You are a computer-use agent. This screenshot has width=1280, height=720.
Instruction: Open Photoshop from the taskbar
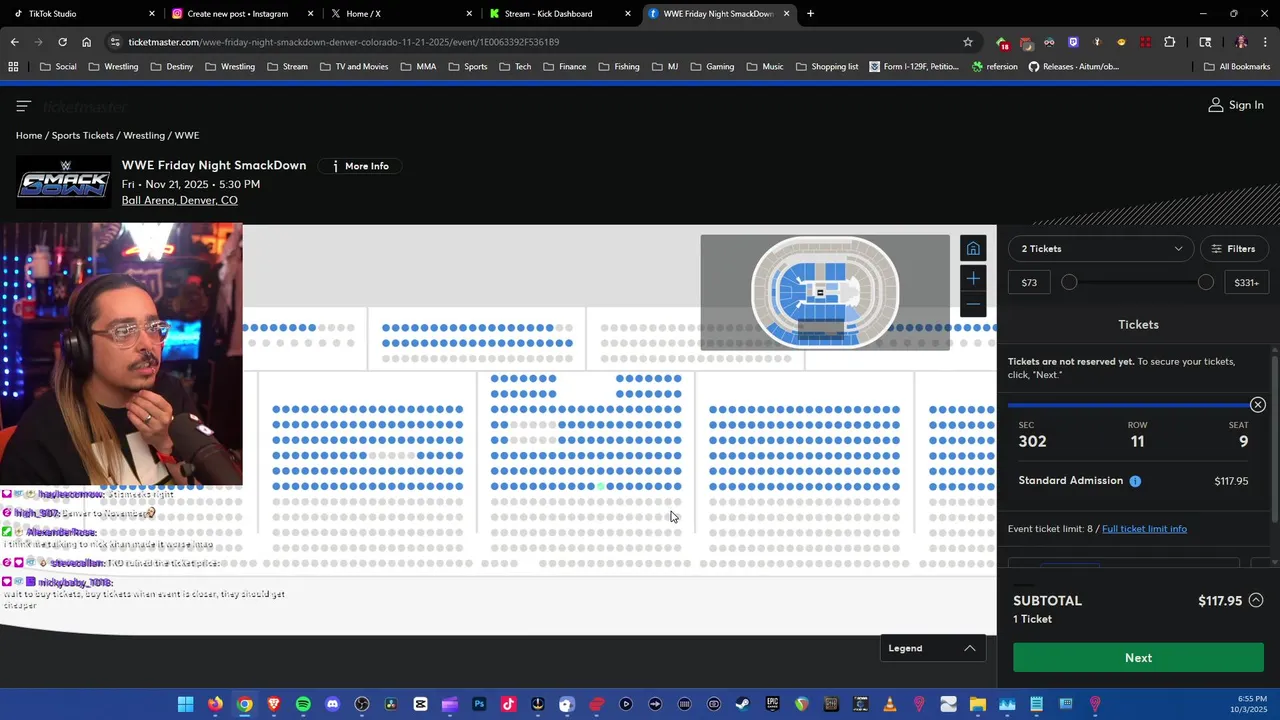[479, 704]
